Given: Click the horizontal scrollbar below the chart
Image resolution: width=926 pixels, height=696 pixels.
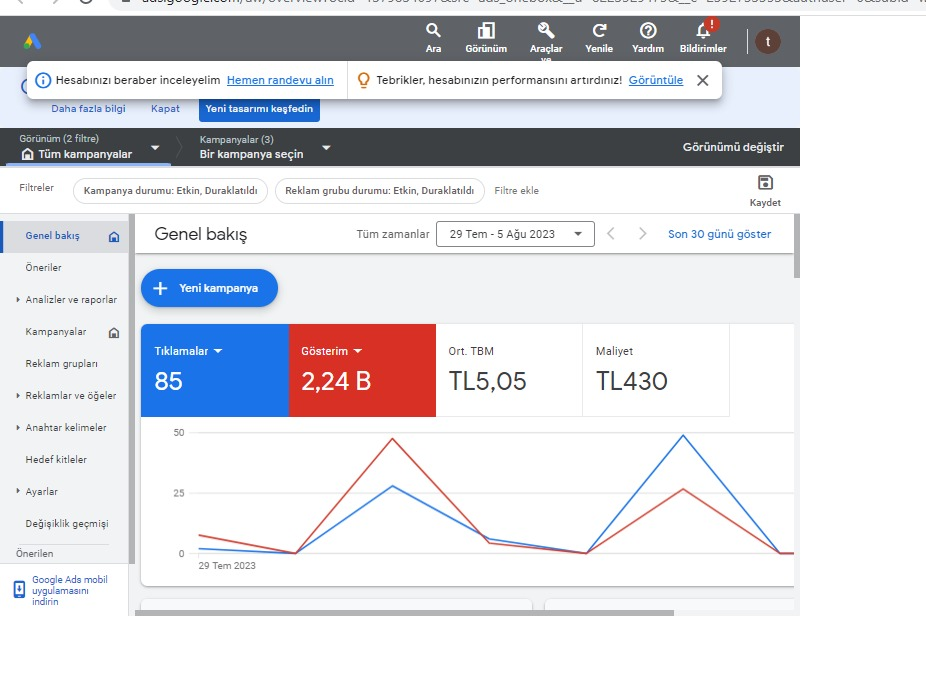Looking at the screenshot, I should point(404,613).
